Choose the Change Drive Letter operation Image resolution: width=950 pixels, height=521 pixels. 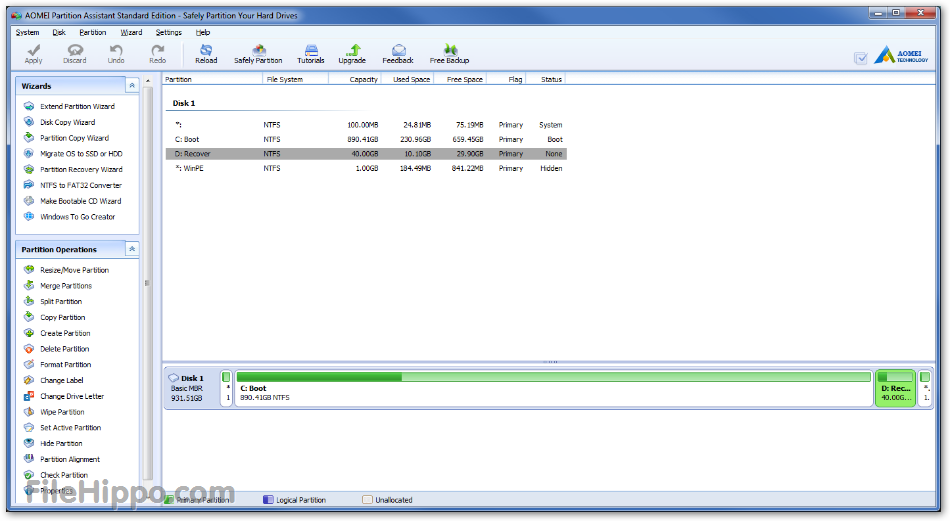click(71, 396)
